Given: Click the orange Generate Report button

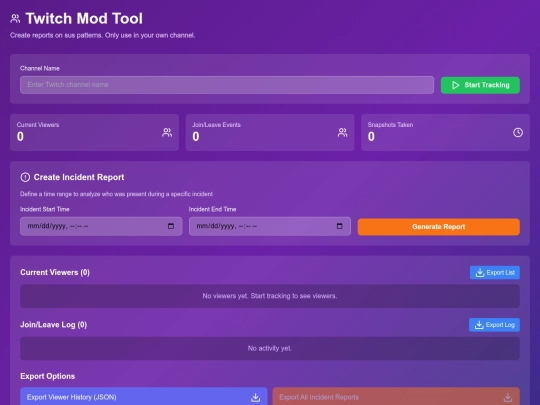Looking at the screenshot, I should (x=439, y=227).
